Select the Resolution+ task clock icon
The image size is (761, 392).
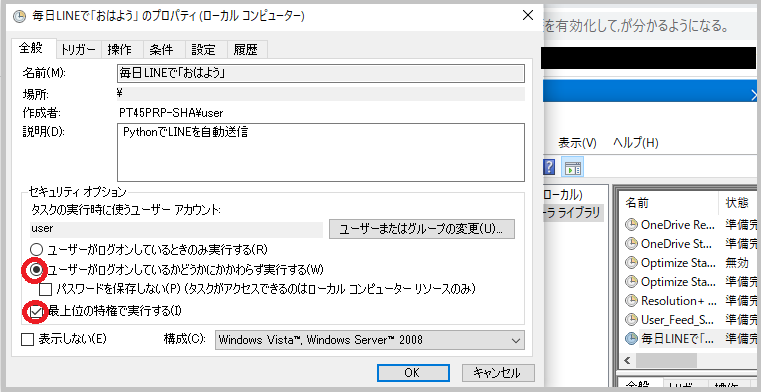click(631, 300)
